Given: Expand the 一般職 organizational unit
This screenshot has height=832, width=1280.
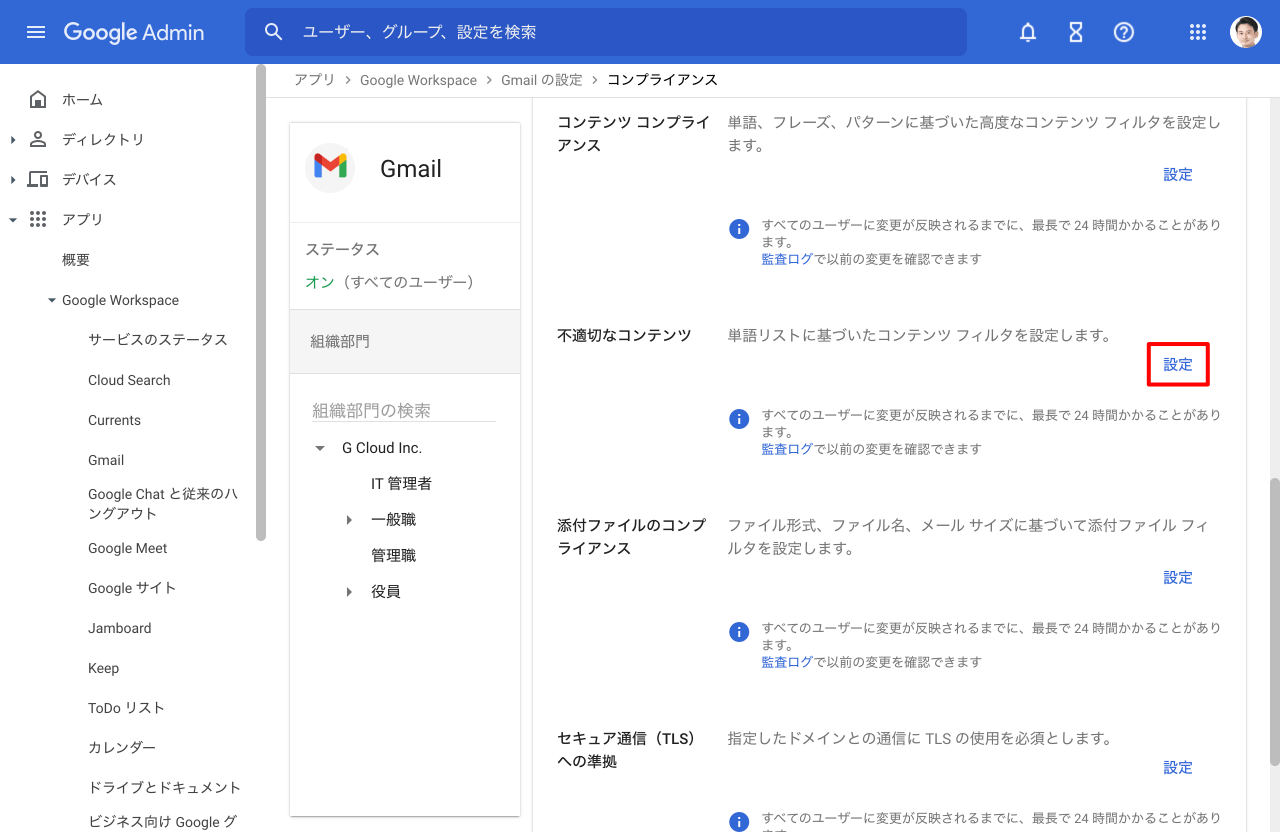Looking at the screenshot, I should pyautogui.click(x=349, y=520).
